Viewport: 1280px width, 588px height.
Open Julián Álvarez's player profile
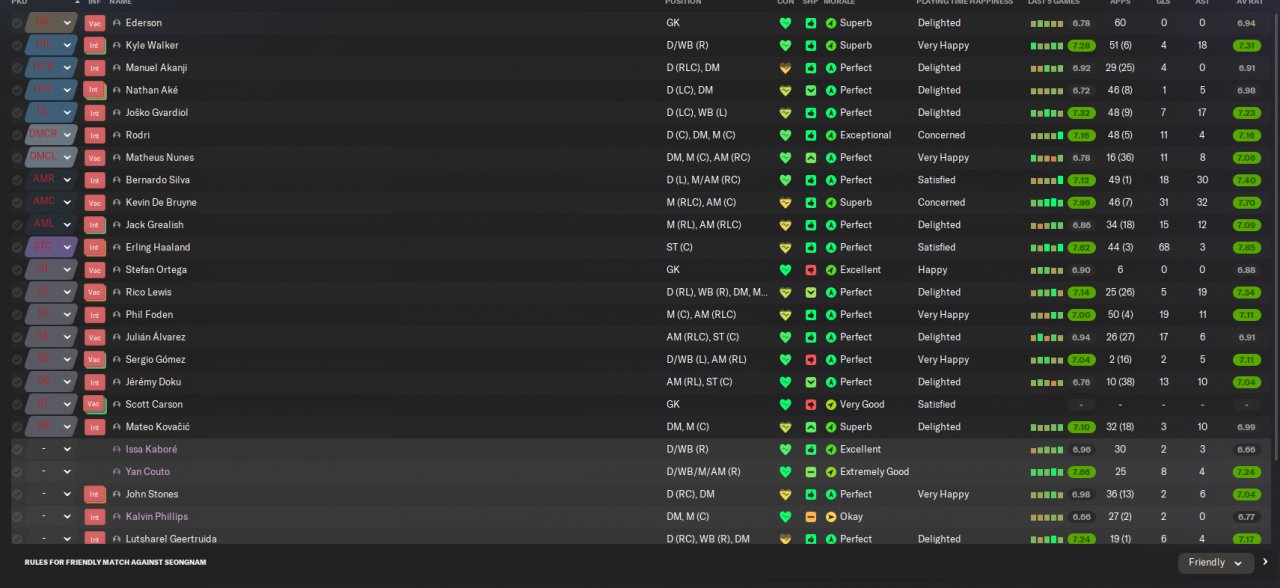click(155, 337)
